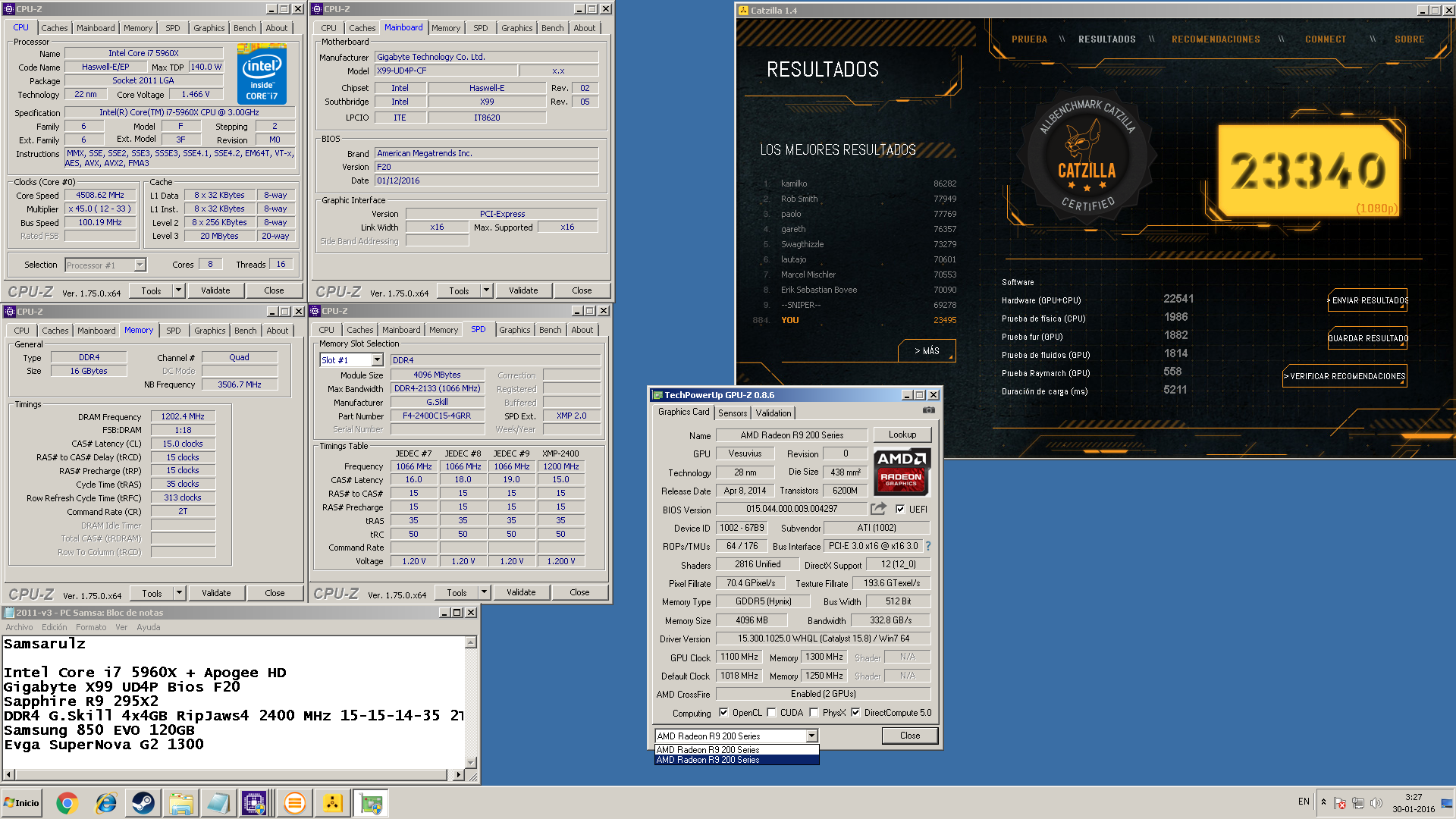
Task: Click Notepad horizontal scrollbar right arrow
Action: [458, 775]
